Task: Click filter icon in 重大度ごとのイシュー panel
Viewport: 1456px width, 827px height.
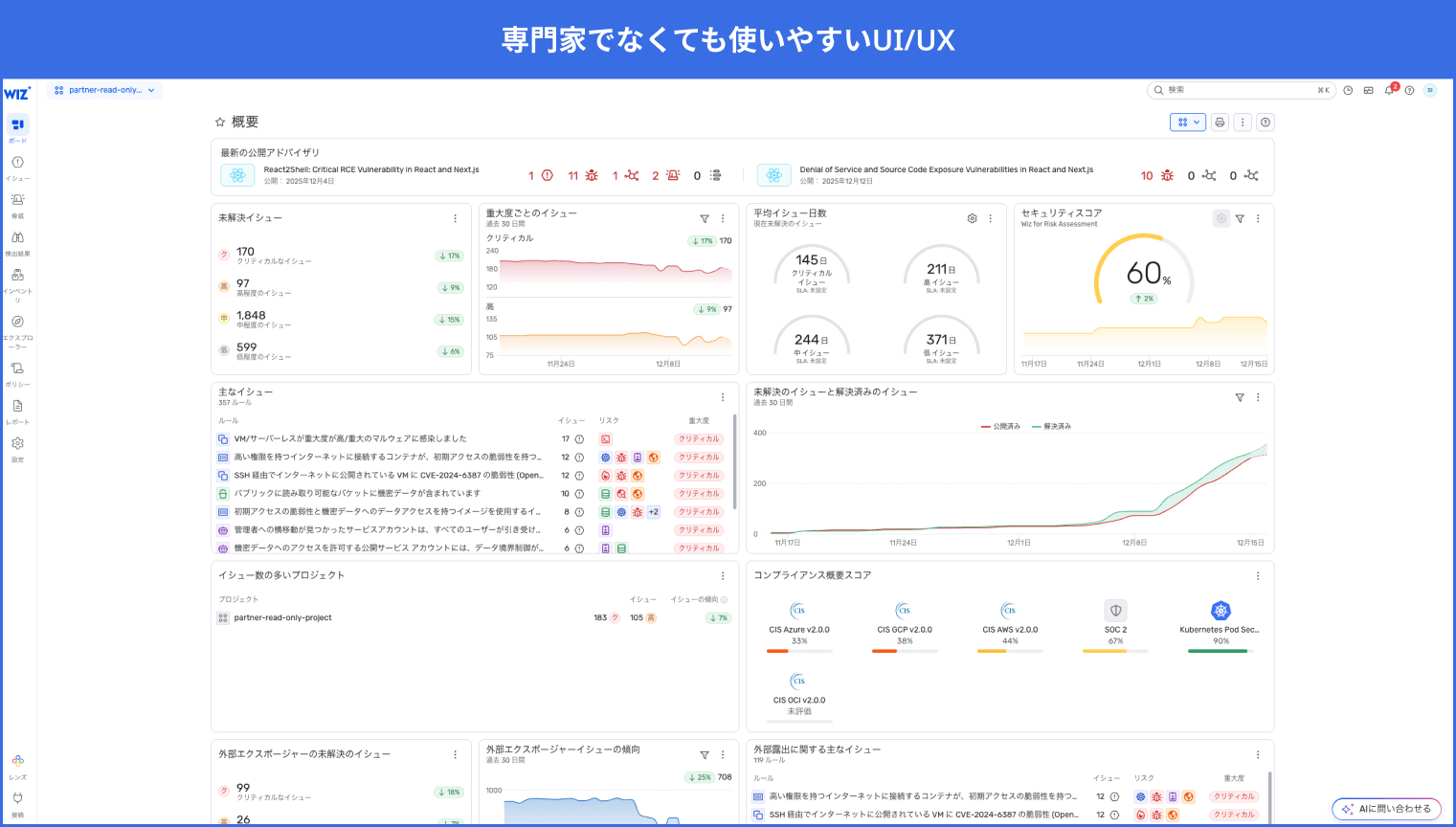Action: pos(705,219)
